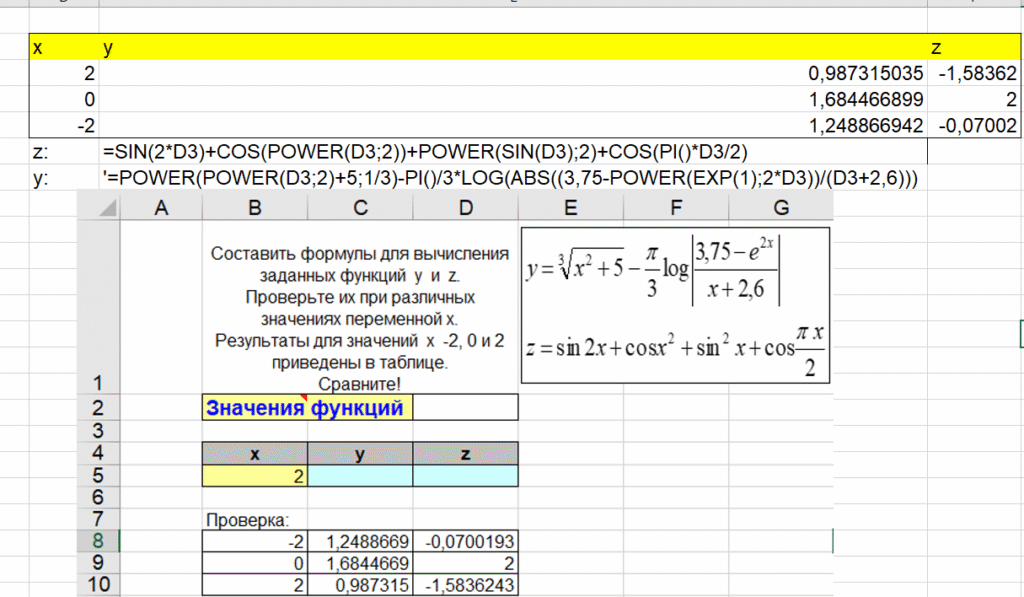Select column header B in the embedded sheet

pos(254,207)
